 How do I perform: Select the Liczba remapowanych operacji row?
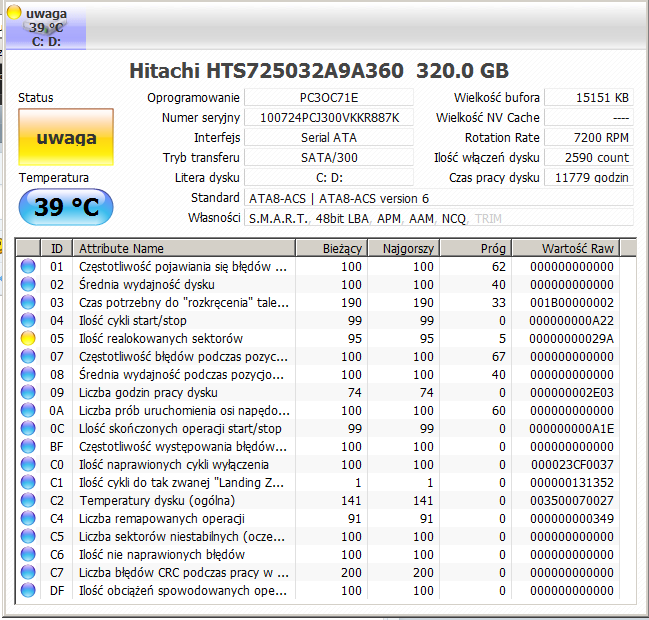click(x=318, y=519)
